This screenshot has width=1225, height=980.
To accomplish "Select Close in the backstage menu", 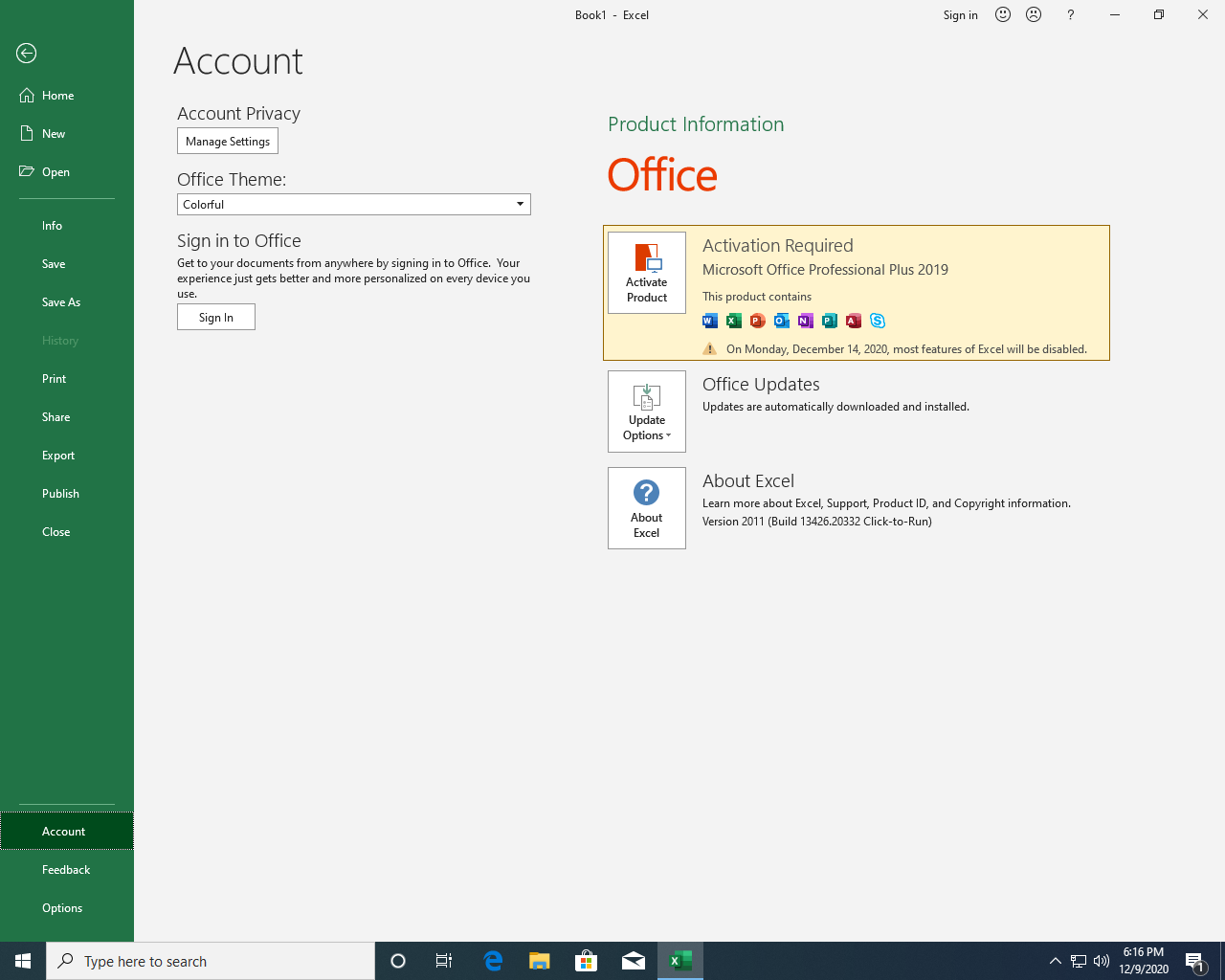I will tap(67, 532).
